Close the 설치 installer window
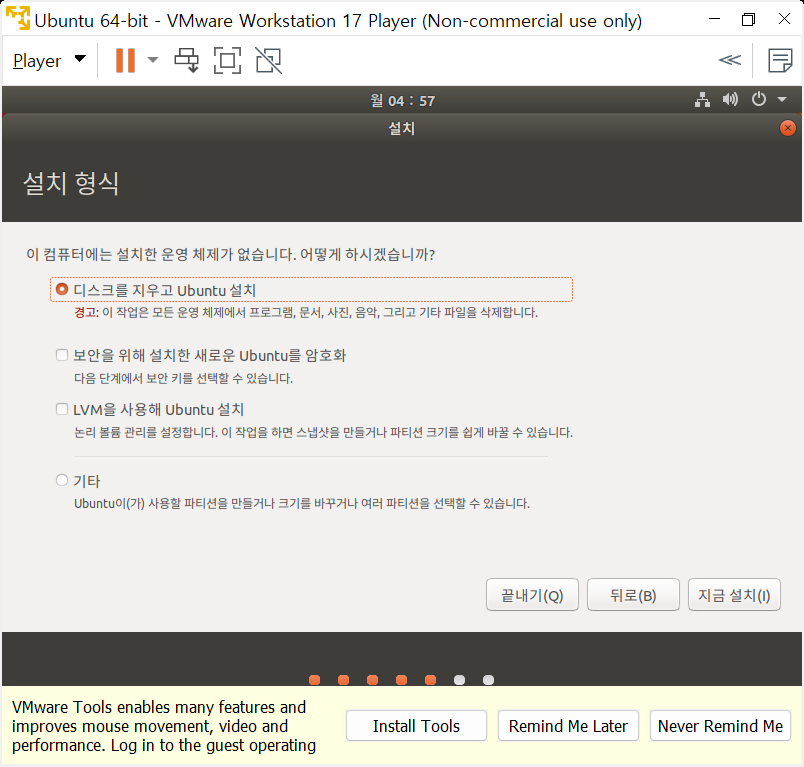Viewport: 804px width, 767px height. (x=788, y=128)
